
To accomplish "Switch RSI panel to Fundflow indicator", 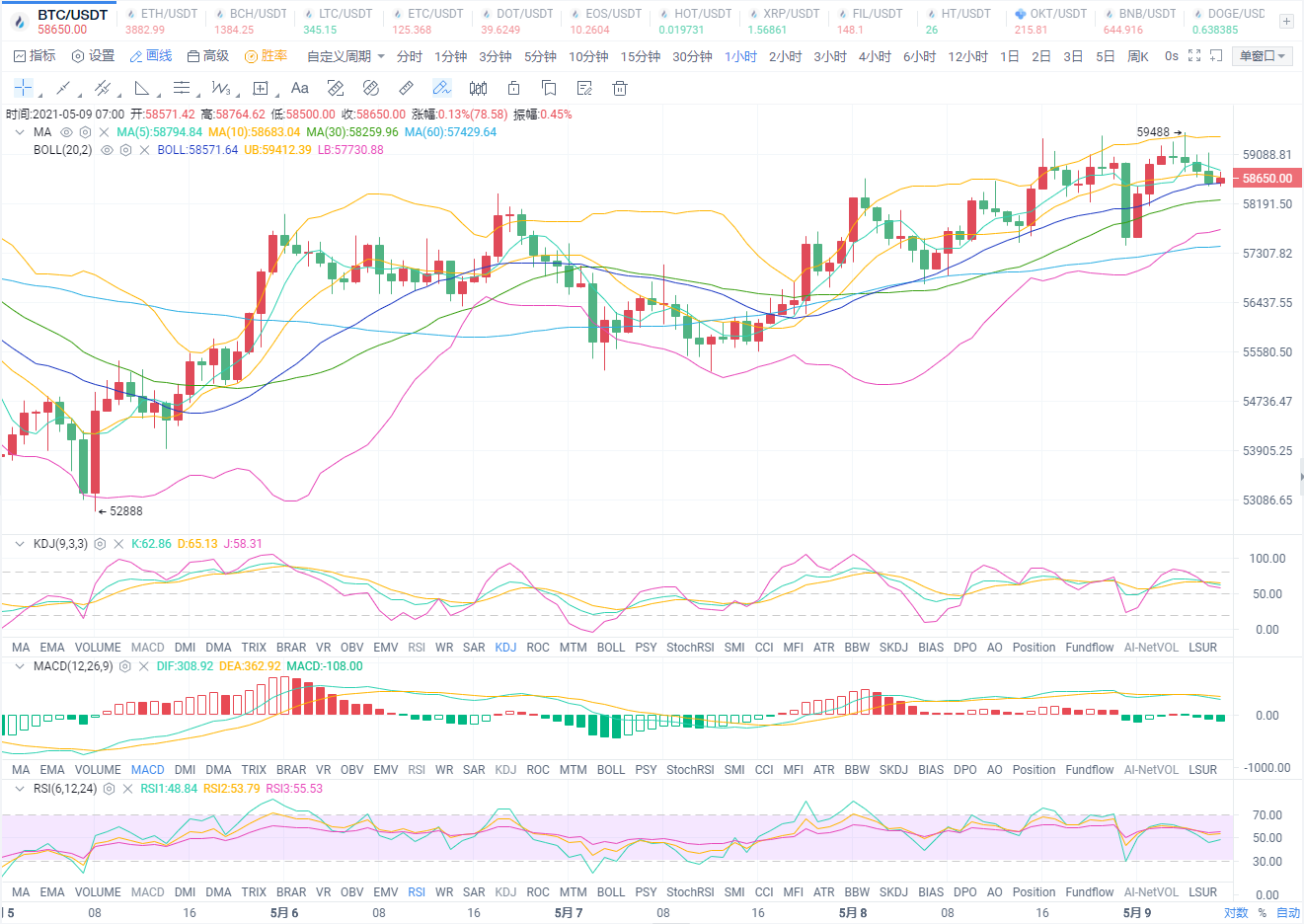I will 1090,892.
